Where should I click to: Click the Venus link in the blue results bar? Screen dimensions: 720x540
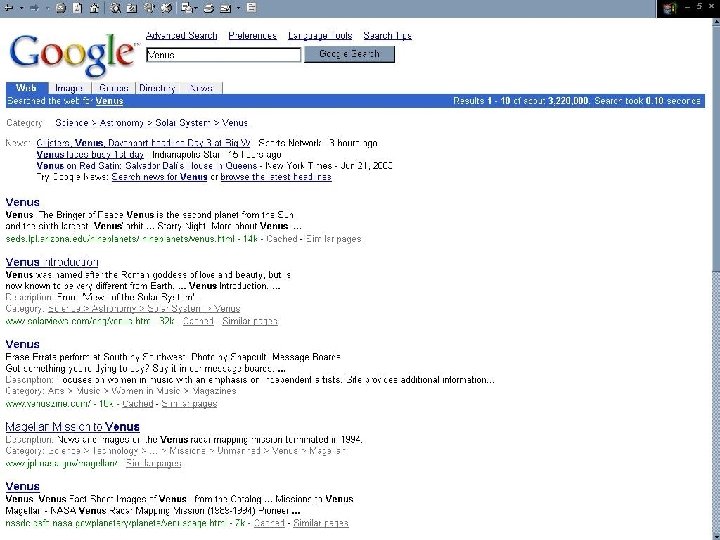pyautogui.click(x=109, y=101)
